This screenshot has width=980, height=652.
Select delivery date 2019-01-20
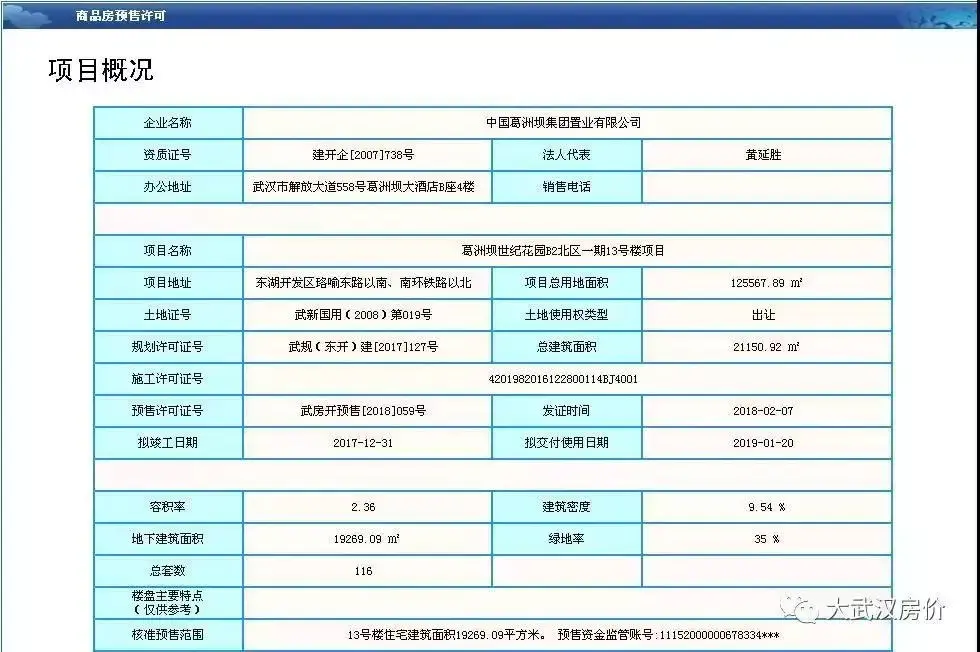pyautogui.click(x=763, y=443)
